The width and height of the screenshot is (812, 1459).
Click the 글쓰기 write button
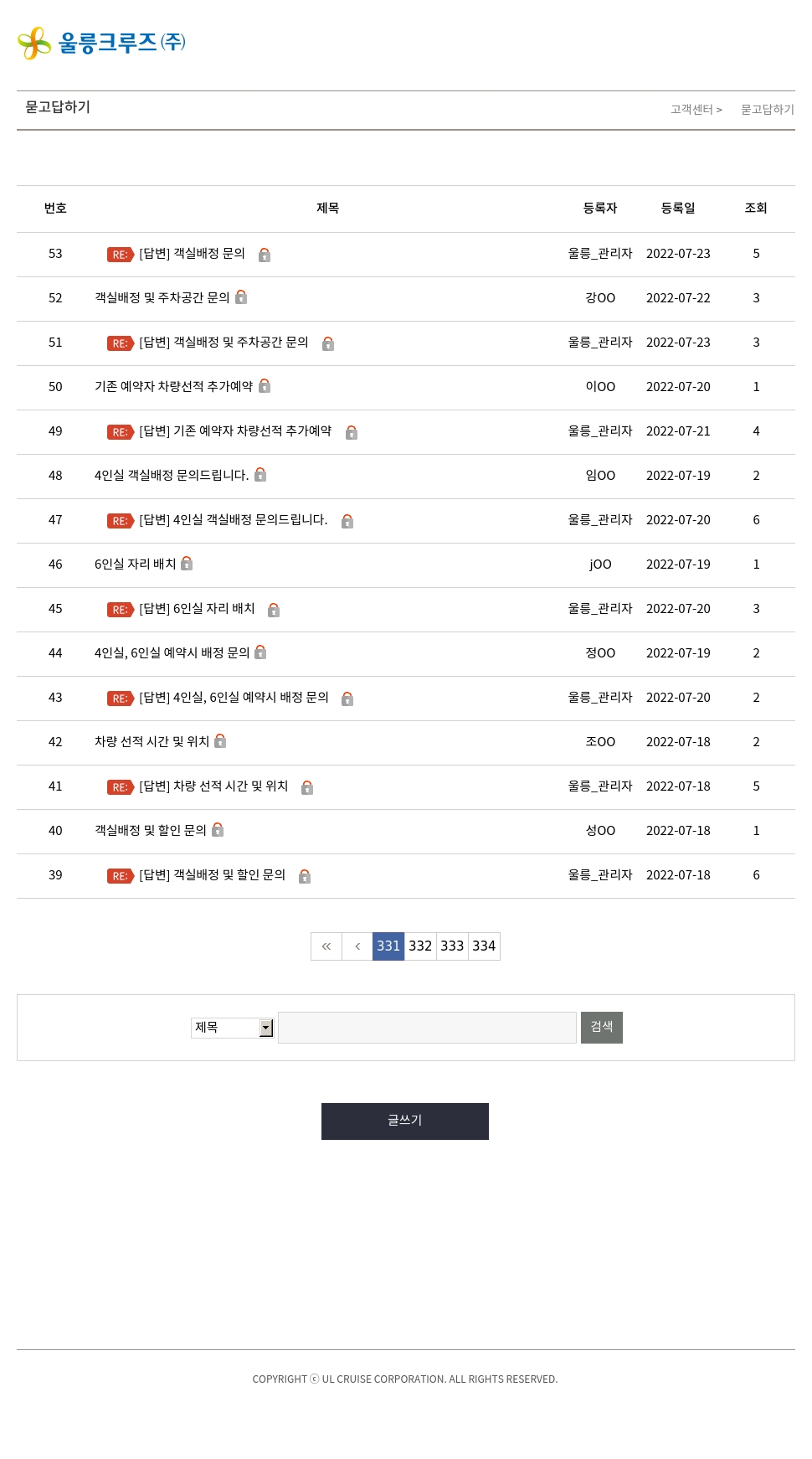click(405, 1121)
